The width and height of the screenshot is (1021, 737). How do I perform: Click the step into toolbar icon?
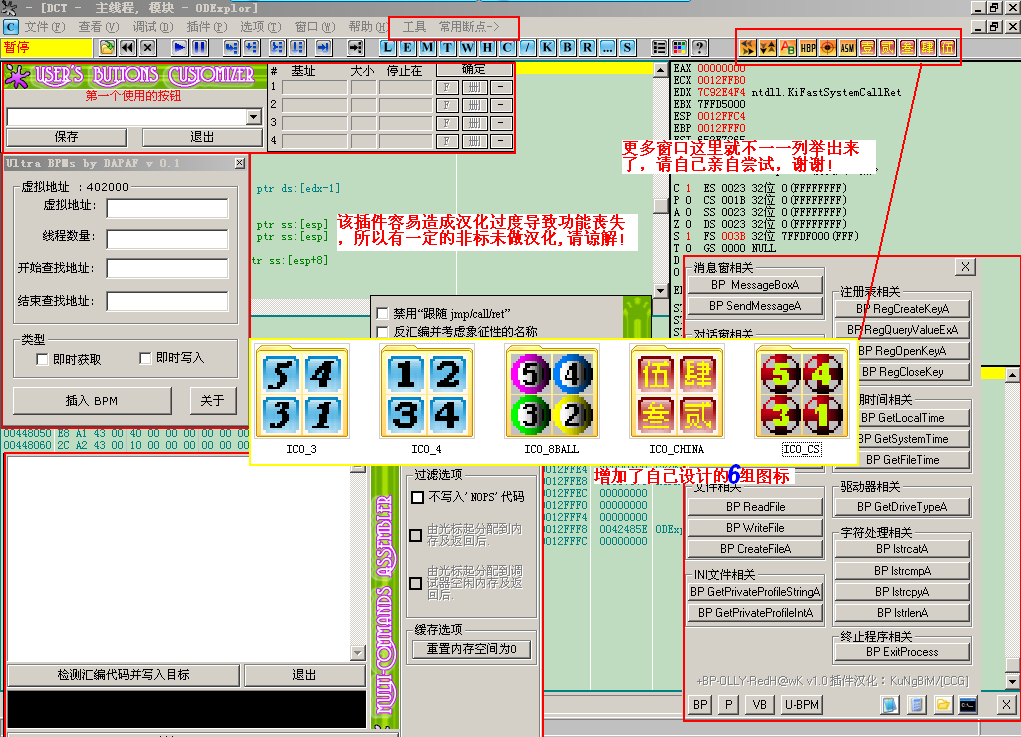pyautogui.click(x=231, y=48)
